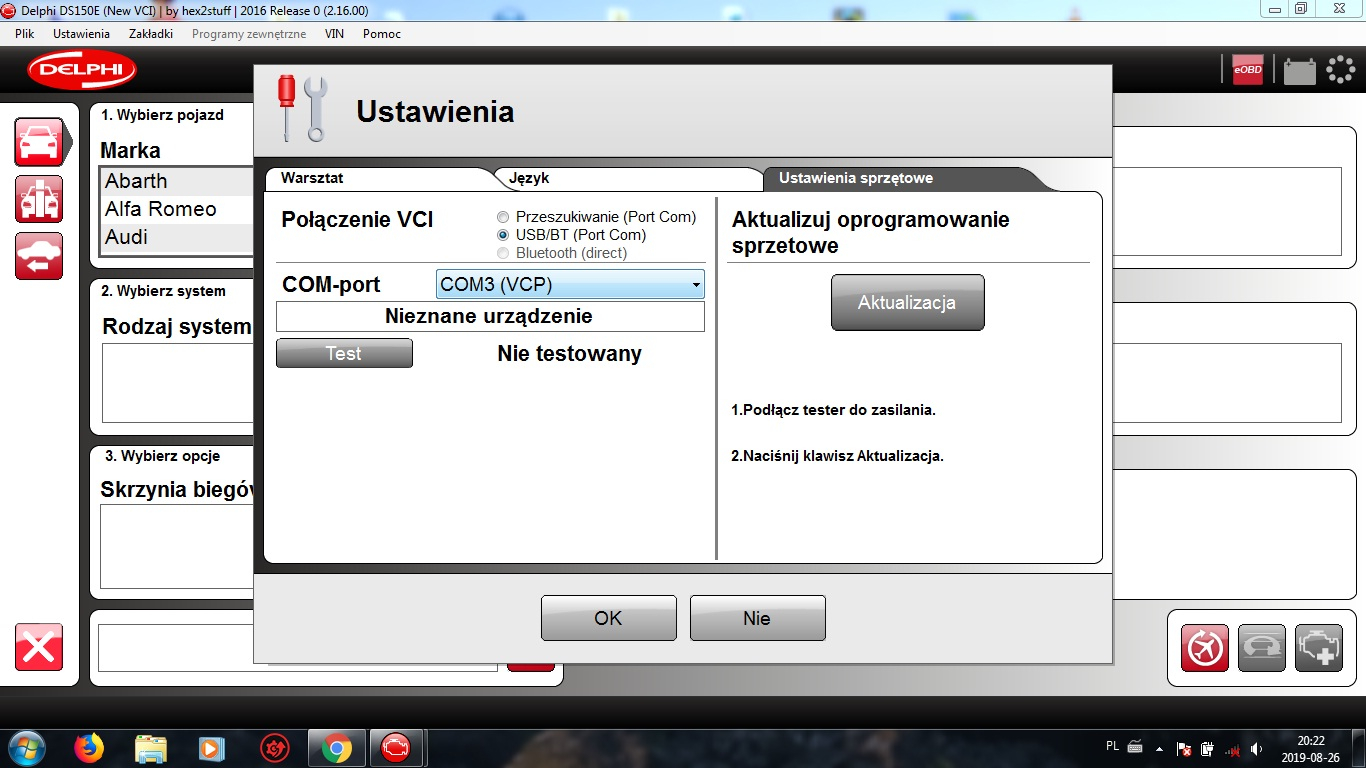This screenshot has height=768, width=1366.
Task: Select Bluetooth (direct) radio option
Action: (503, 253)
